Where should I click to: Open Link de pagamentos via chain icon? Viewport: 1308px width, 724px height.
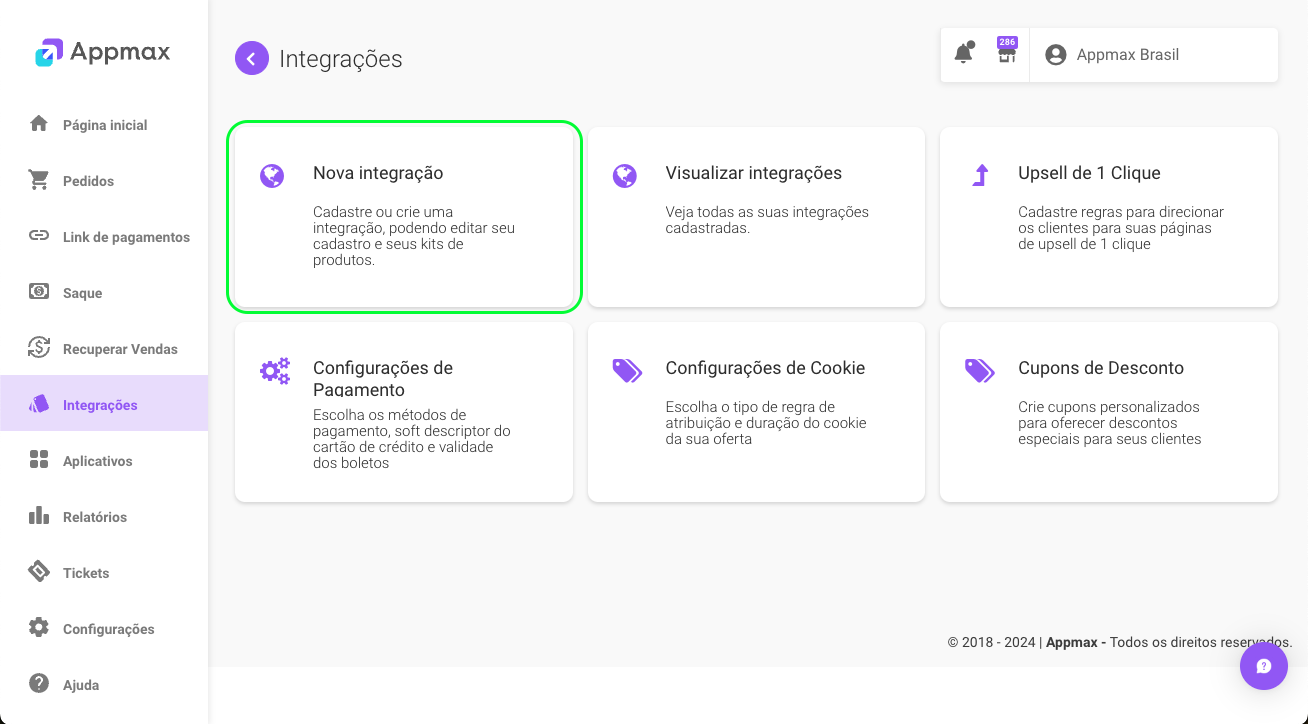pos(38,236)
